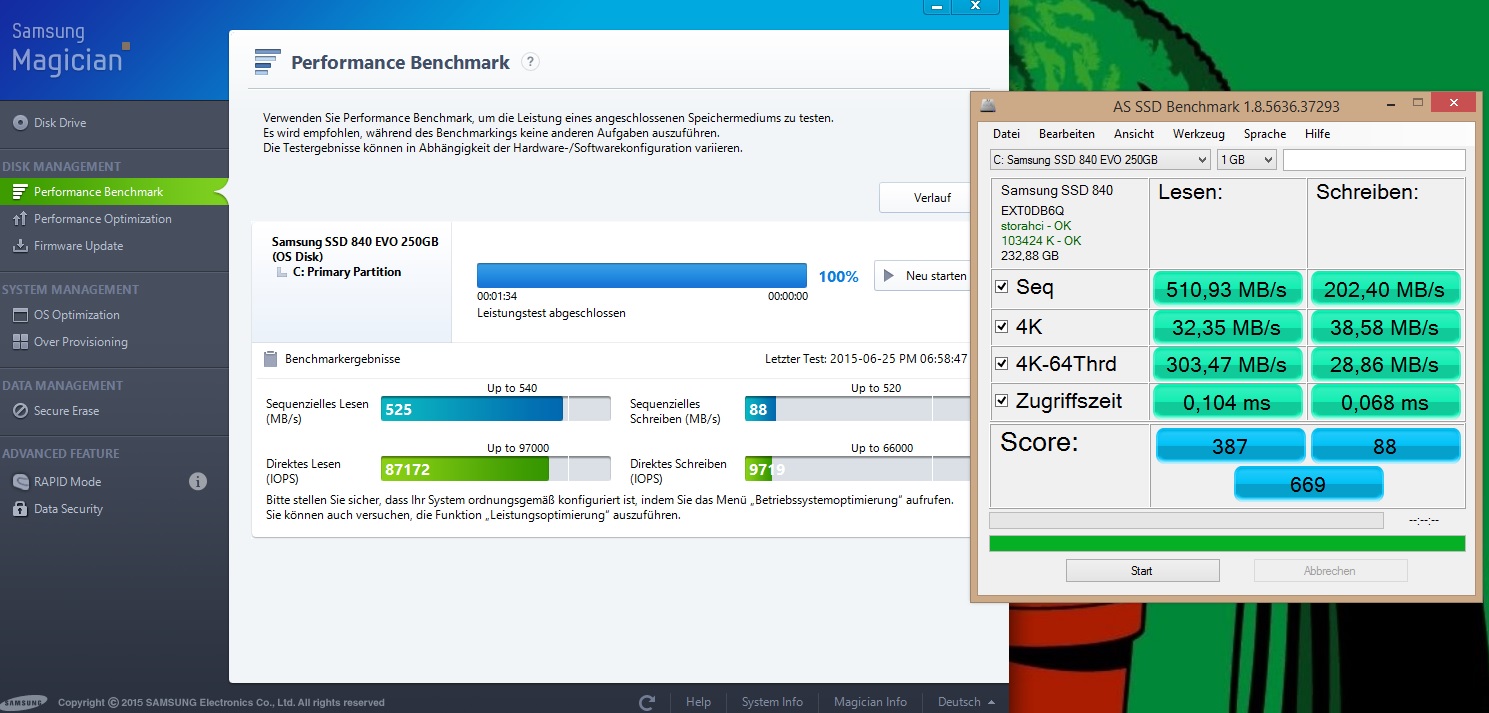Image resolution: width=1489 pixels, height=713 pixels.
Task: Open Secure Erase section
Action: pyautogui.click(x=66, y=411)
